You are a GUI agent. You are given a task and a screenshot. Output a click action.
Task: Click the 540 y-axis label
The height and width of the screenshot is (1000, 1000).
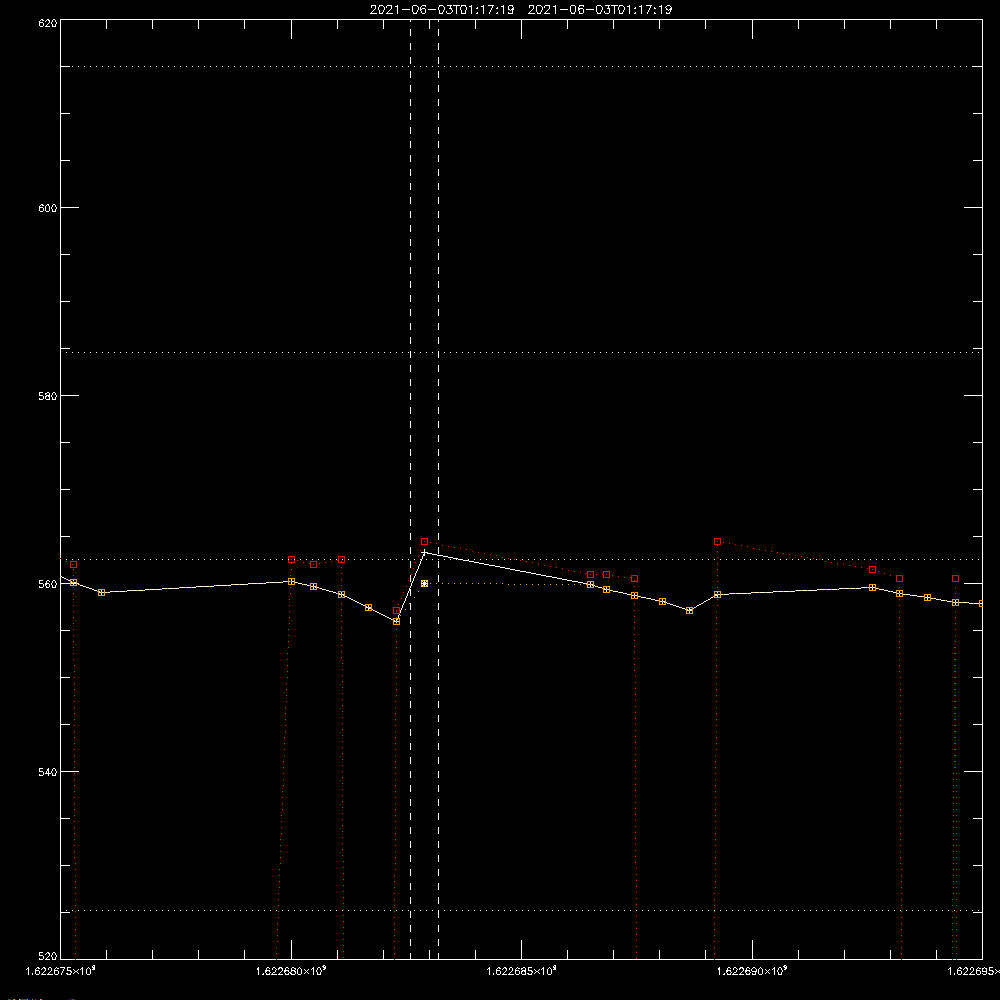click(48, 772)
